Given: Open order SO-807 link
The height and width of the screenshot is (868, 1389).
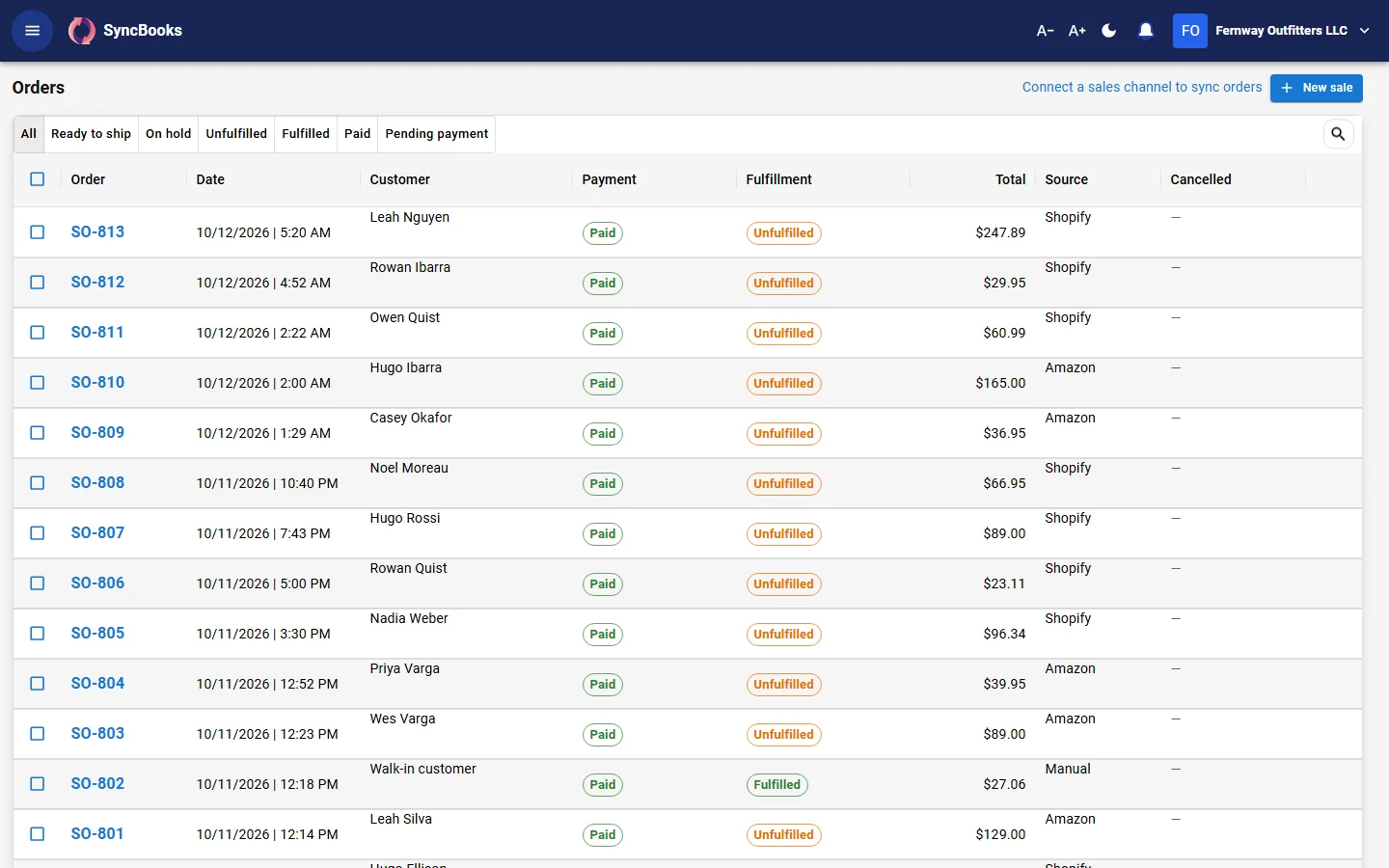Looking at the screenshot, I should pyautogui.click(x=97, y=533).
